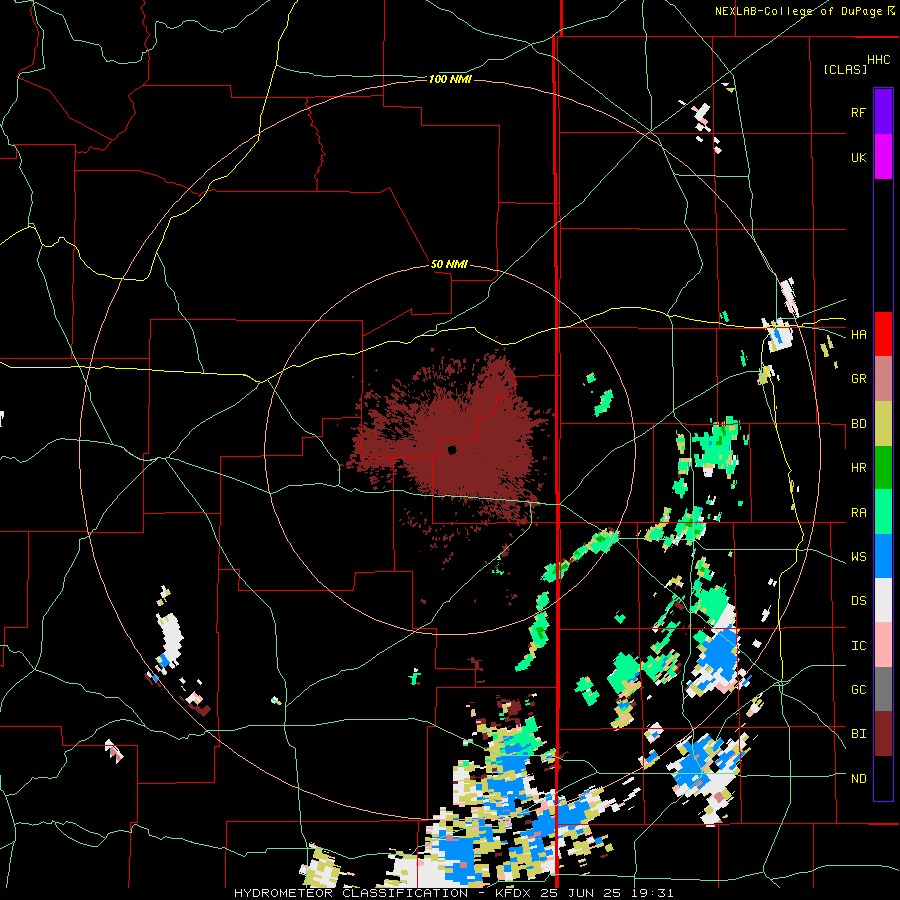
Task: Click the ND black legend swatch
Action: pos(883,778)
